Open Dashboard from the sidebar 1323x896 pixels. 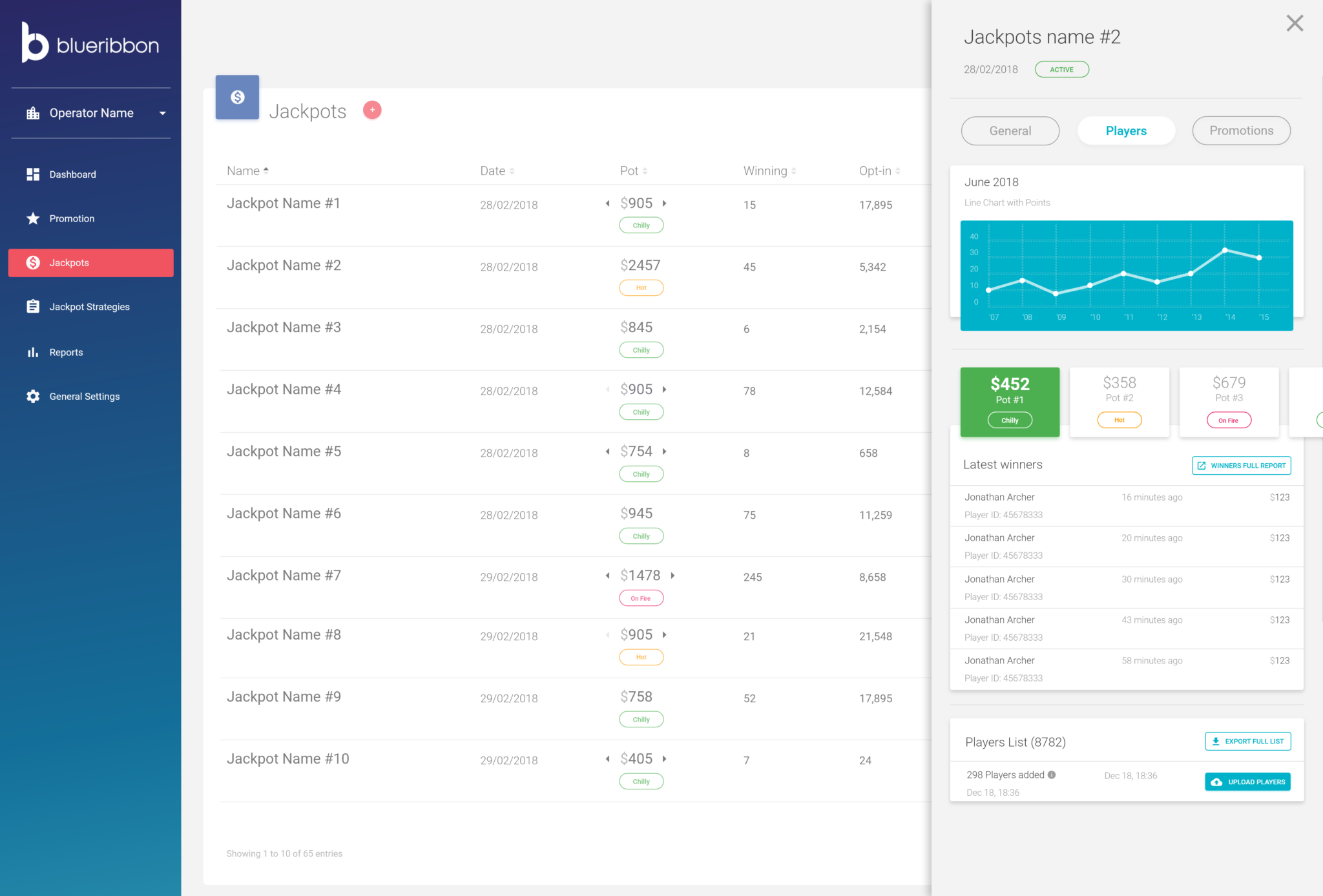point(72,174)
